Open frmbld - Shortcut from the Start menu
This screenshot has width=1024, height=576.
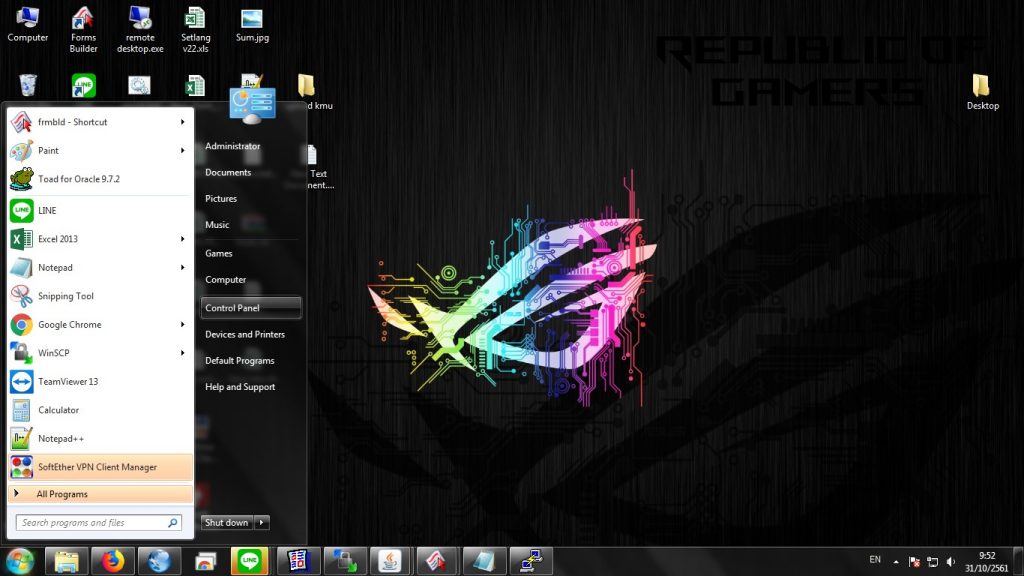[x=101, y=122]
